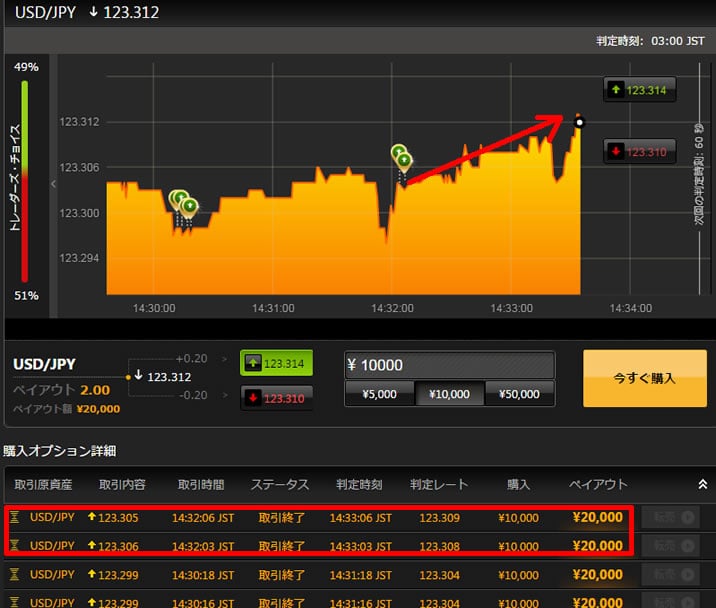The width and height of the screenshot is (716, 608).
Task: Click the USD/JPY label in the order panel
Action: click(x=44, y=364)
